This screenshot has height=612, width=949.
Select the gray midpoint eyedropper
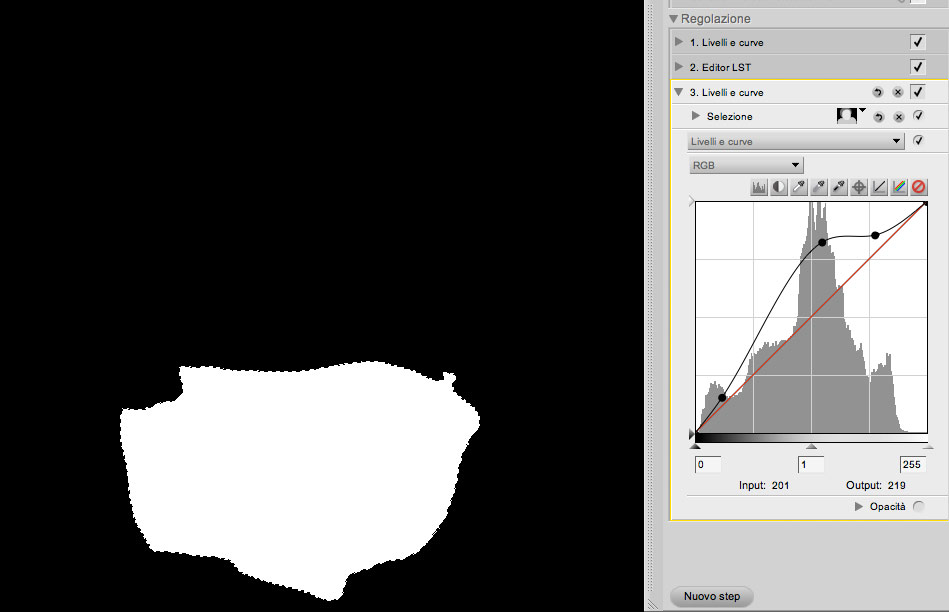pyautogui.click(x=819, y=187)
